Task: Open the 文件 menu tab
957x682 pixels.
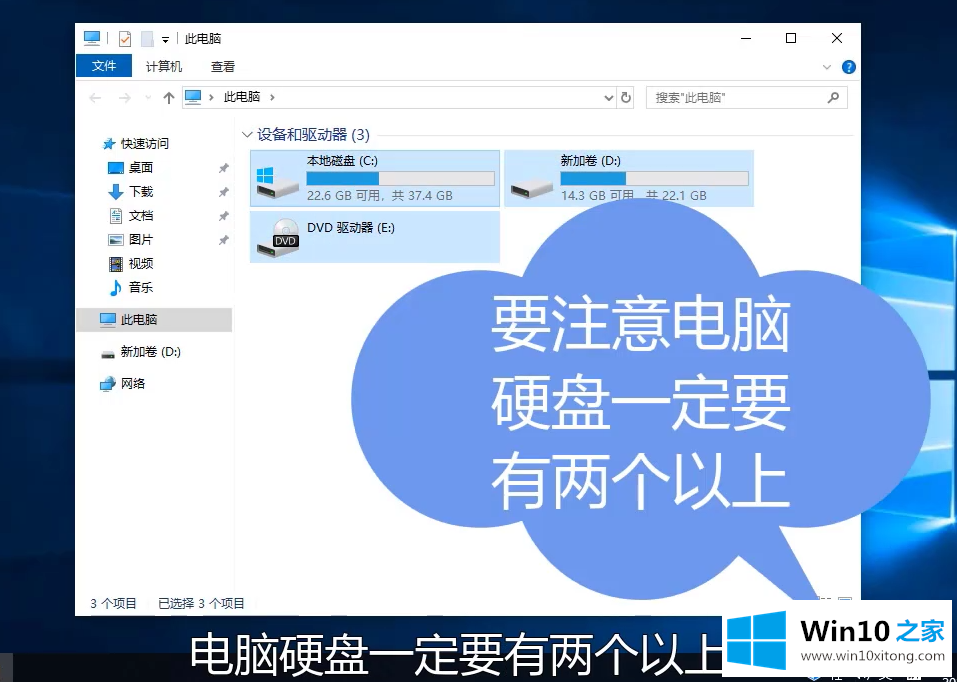Action: tap(104, 66)
